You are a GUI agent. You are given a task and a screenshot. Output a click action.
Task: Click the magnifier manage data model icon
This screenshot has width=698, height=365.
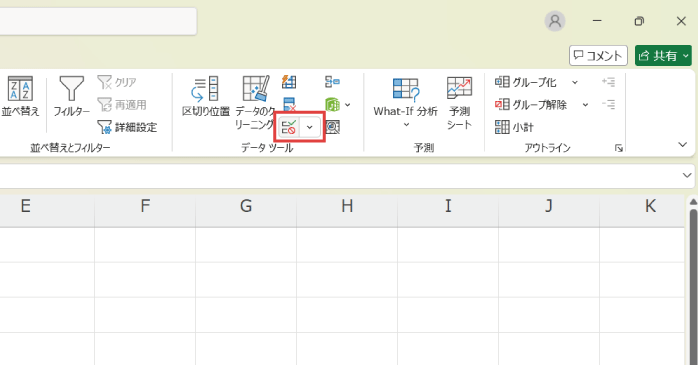(x=333, y=127)
